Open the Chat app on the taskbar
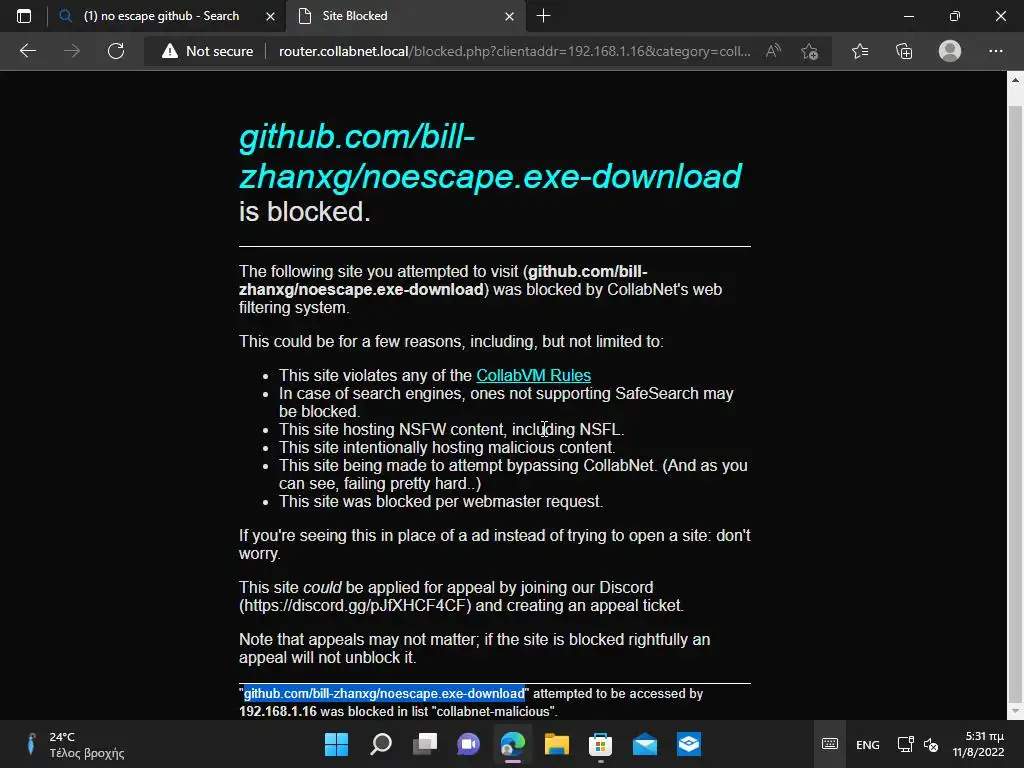This screenshot has width=1024, height=768. 468,744
